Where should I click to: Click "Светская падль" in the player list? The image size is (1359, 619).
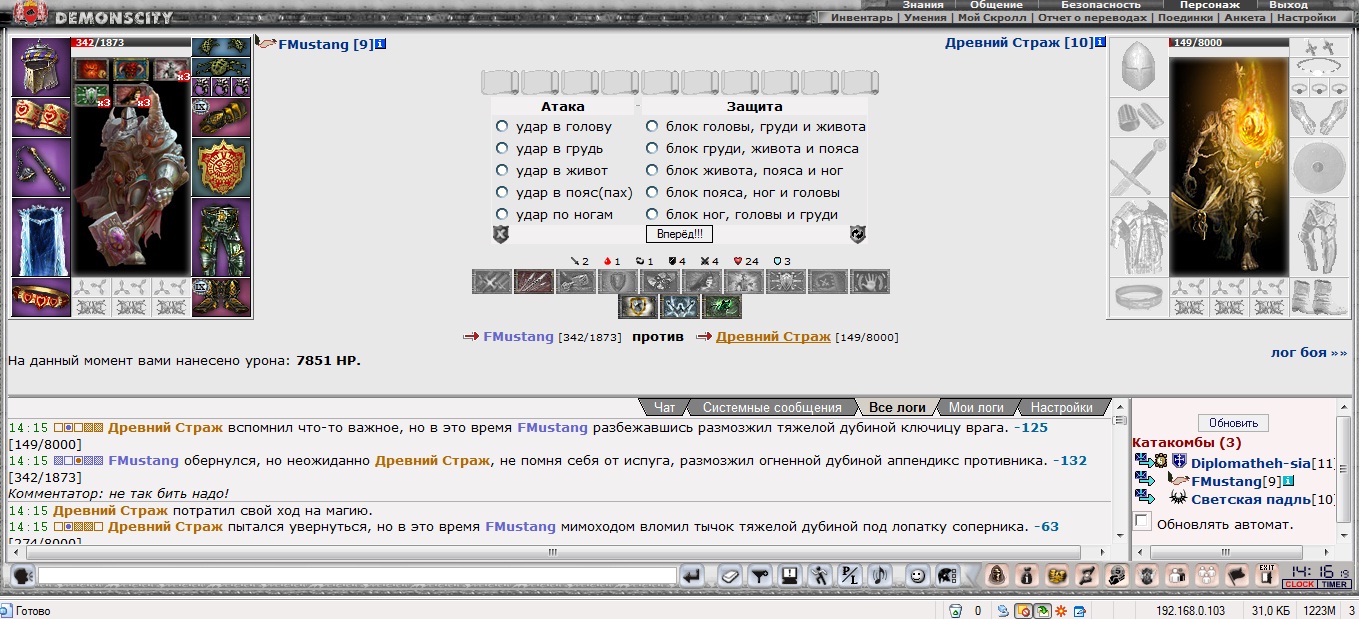click(x=1250, y=498)
